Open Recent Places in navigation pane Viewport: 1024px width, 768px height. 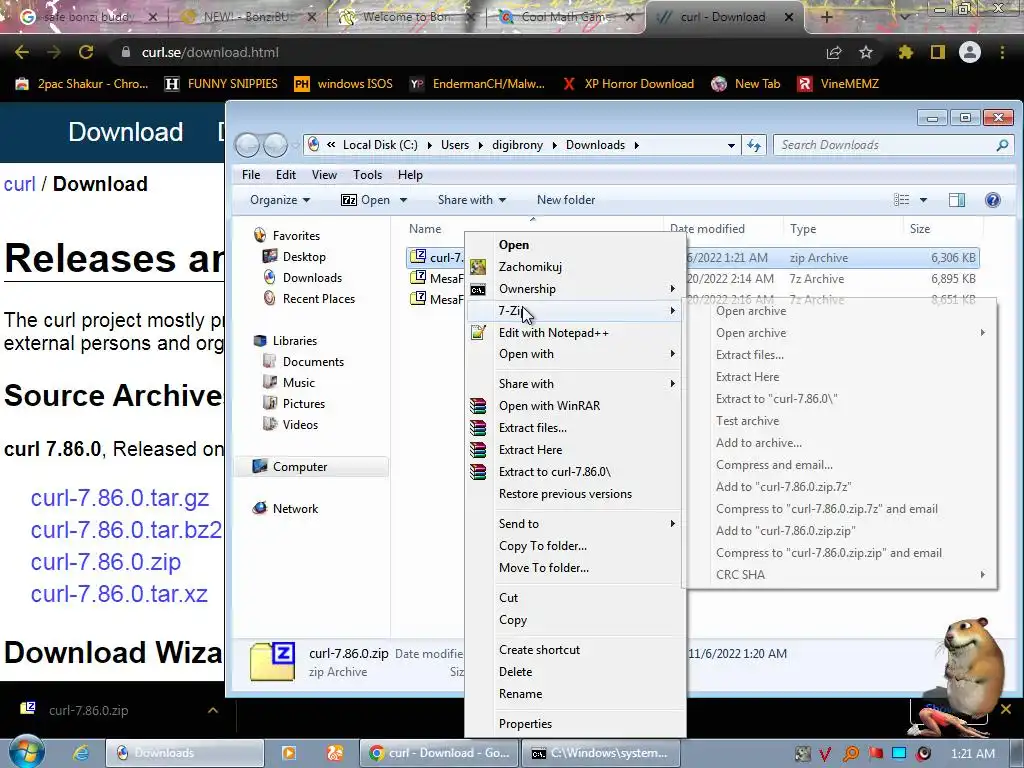(319, 298)
